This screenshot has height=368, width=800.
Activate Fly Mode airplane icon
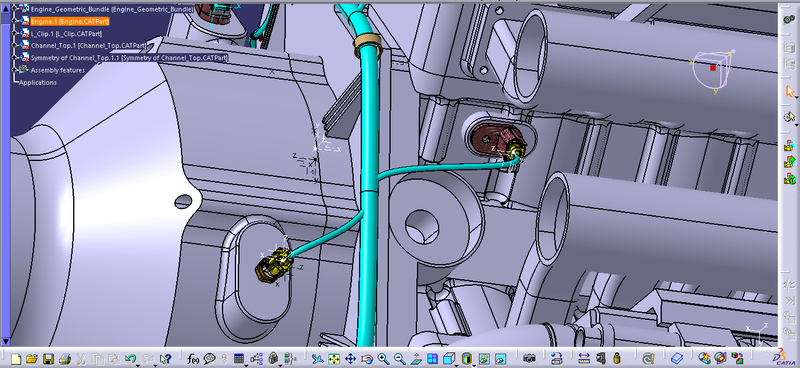[x=317, y=359]
